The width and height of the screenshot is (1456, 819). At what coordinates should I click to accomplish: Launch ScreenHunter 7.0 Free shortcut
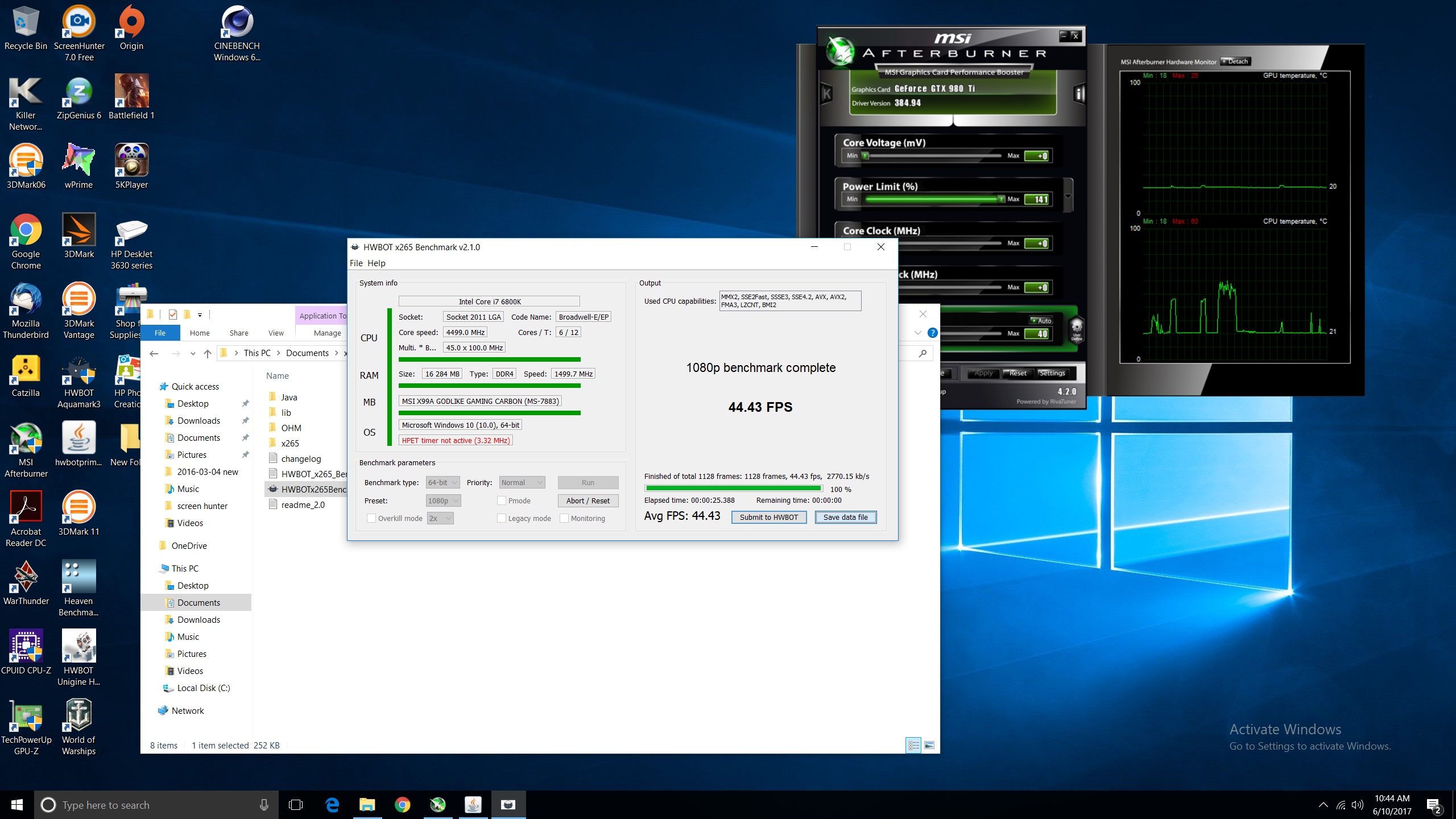(x=79, y=33)
